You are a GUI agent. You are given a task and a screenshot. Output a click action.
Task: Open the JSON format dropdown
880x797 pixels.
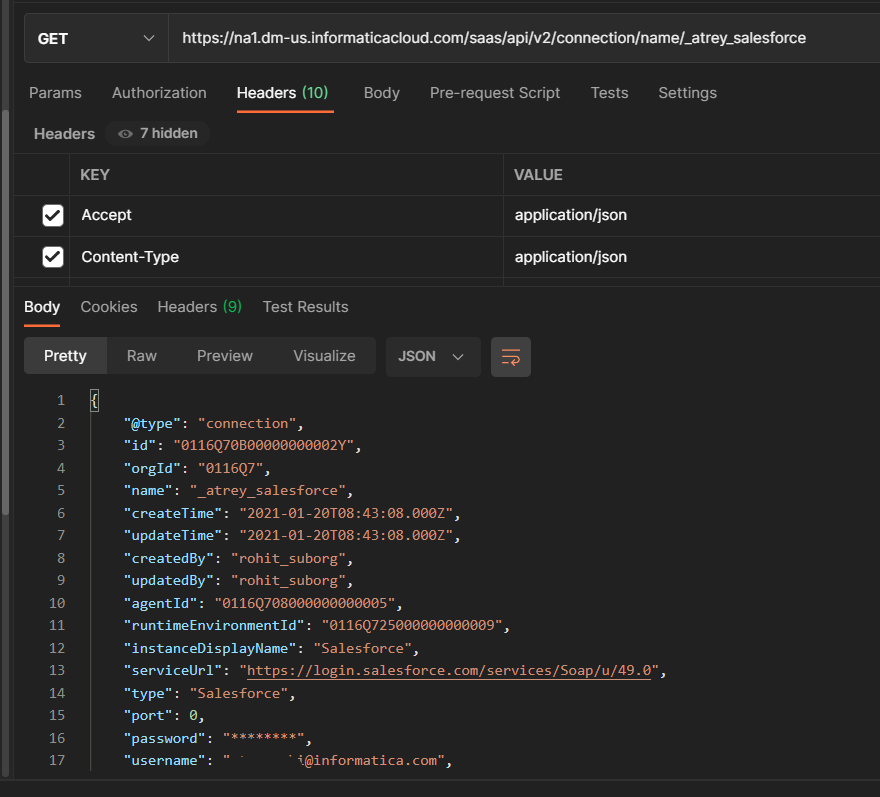433,356
